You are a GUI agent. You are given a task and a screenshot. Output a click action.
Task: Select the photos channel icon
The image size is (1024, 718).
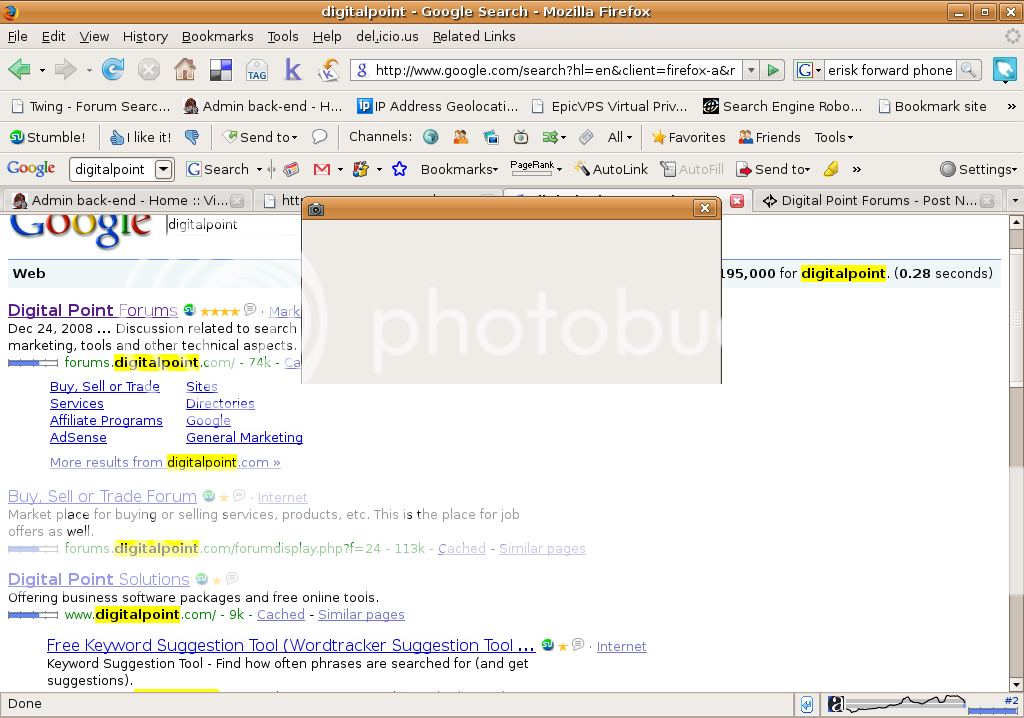click(x=491, y=137)
